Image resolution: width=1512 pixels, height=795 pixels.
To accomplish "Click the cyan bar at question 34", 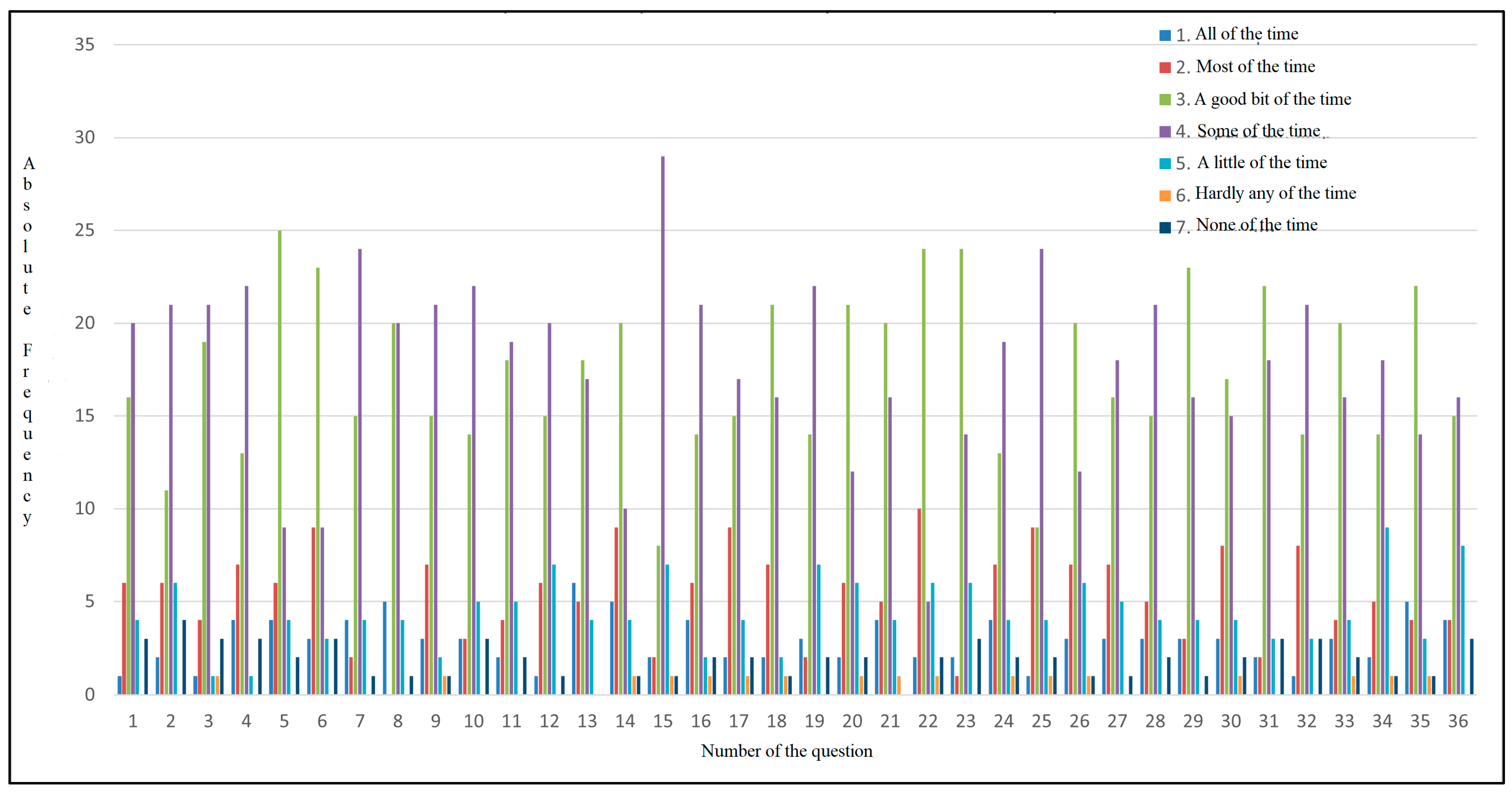I will [1387, 610].
